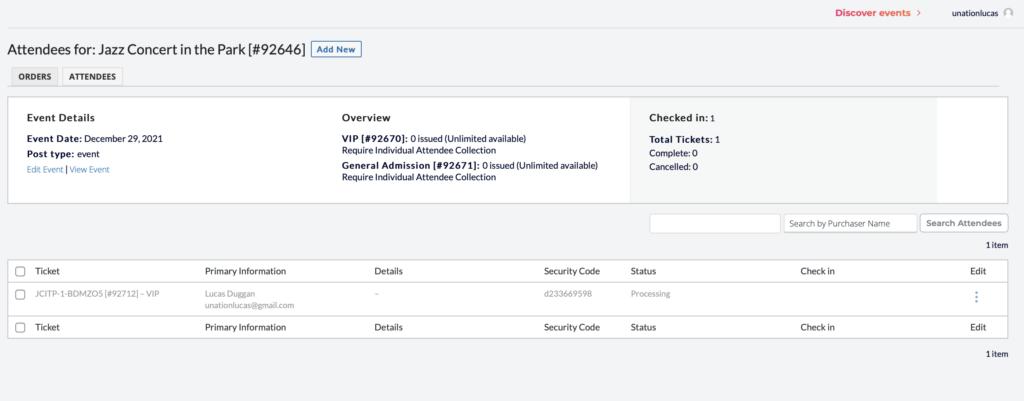The height and width of the screenshot is (401, 1024).
Task: Click the arrow next to Discover events
Action: (919, 12)
